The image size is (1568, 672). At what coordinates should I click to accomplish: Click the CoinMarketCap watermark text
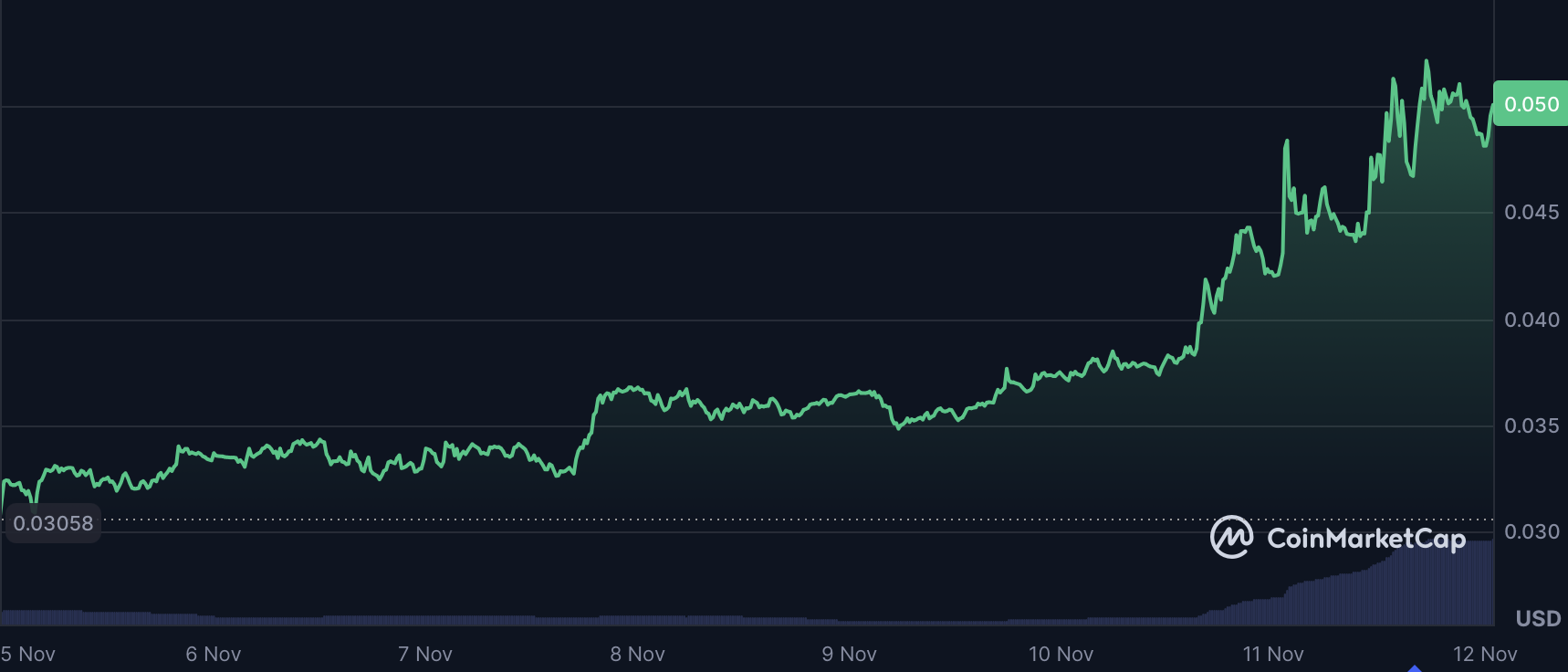1365,539
